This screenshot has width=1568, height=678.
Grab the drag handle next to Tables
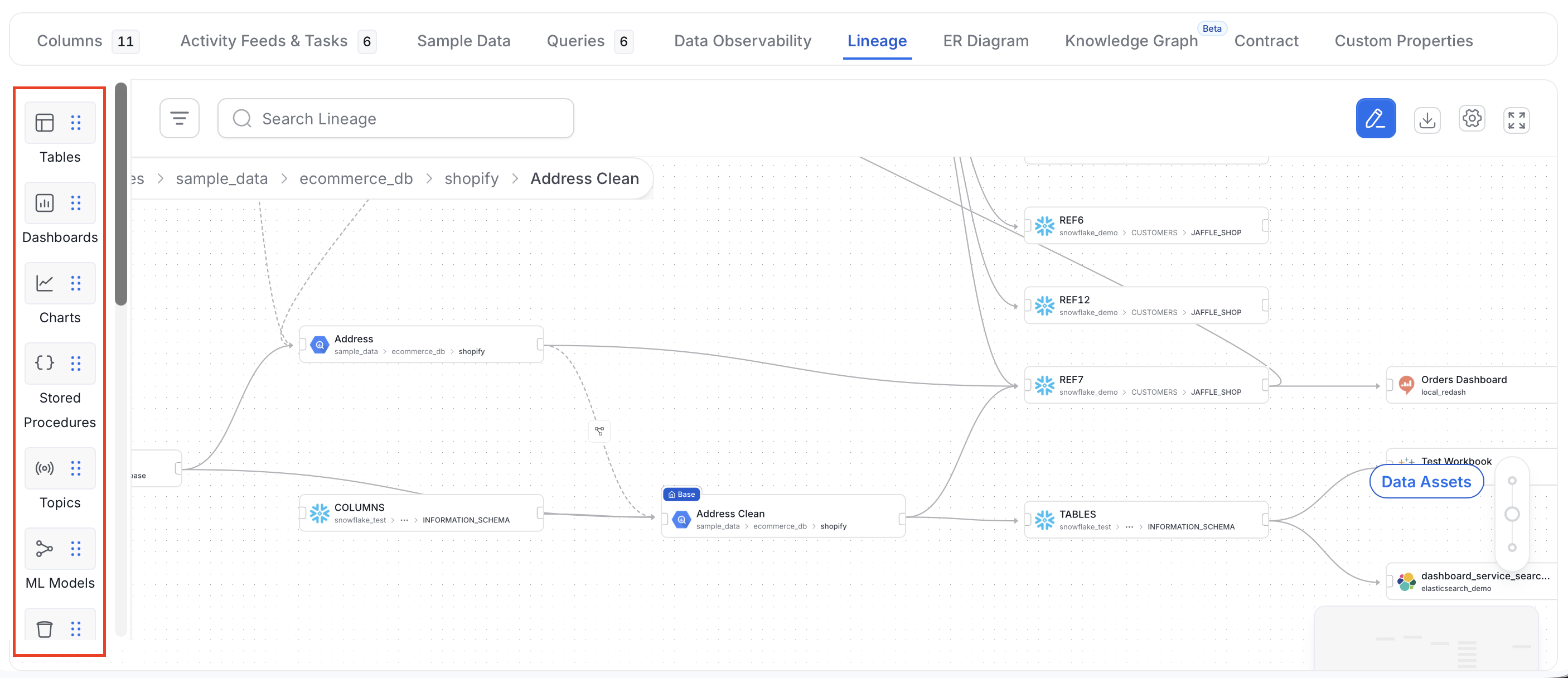pos(75,123)
